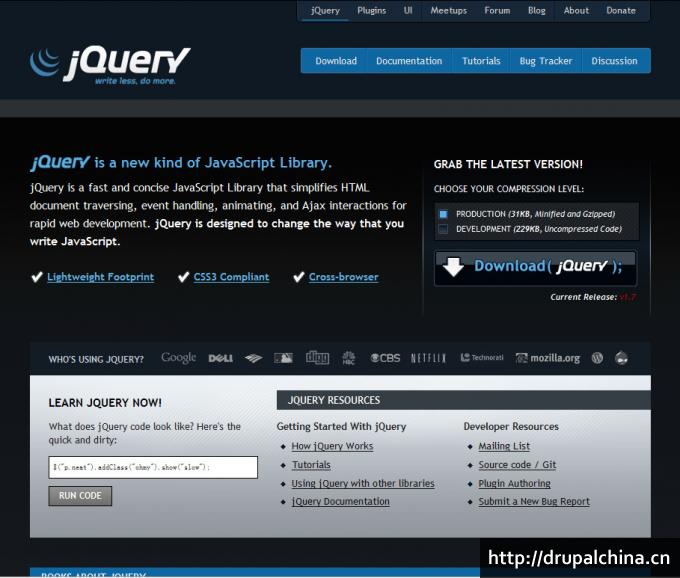Open the Donate tab

click(x=621, y=10)
